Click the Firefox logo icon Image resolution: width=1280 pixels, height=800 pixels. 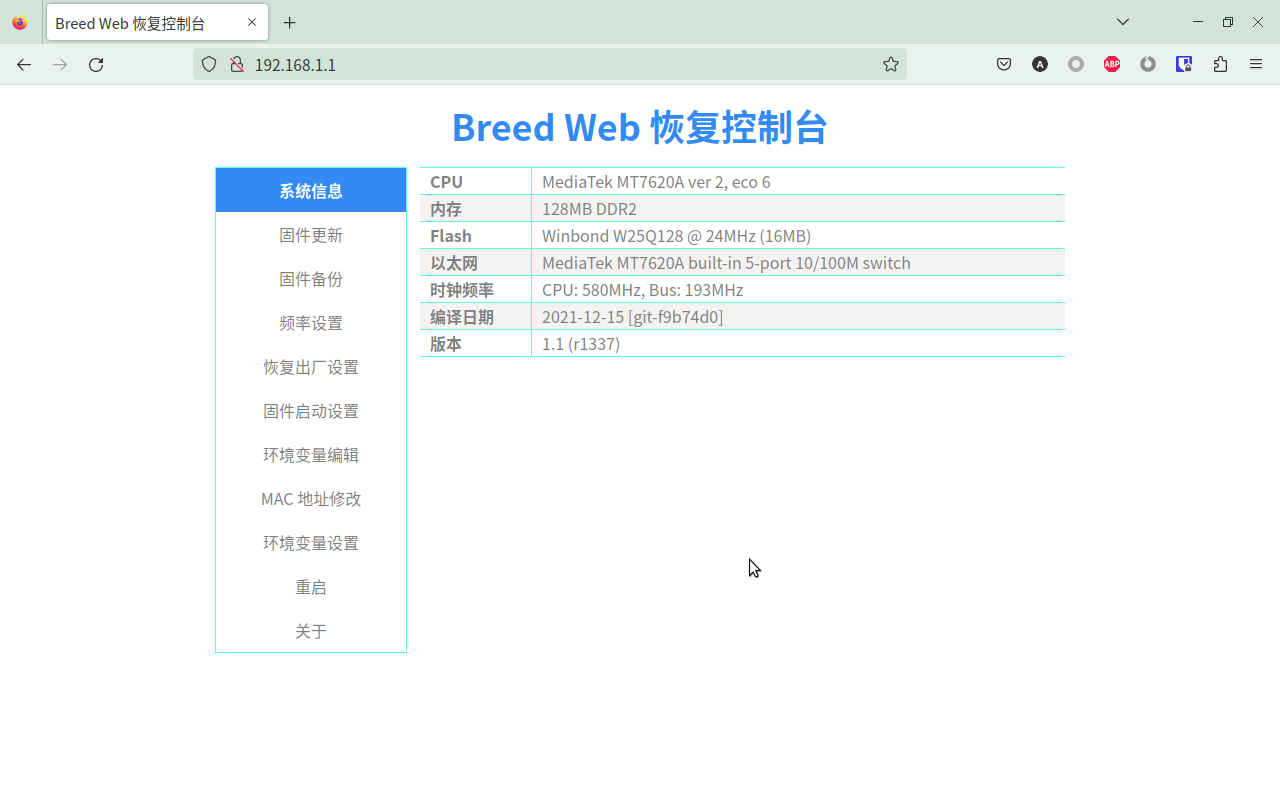(x=20, y=22)
